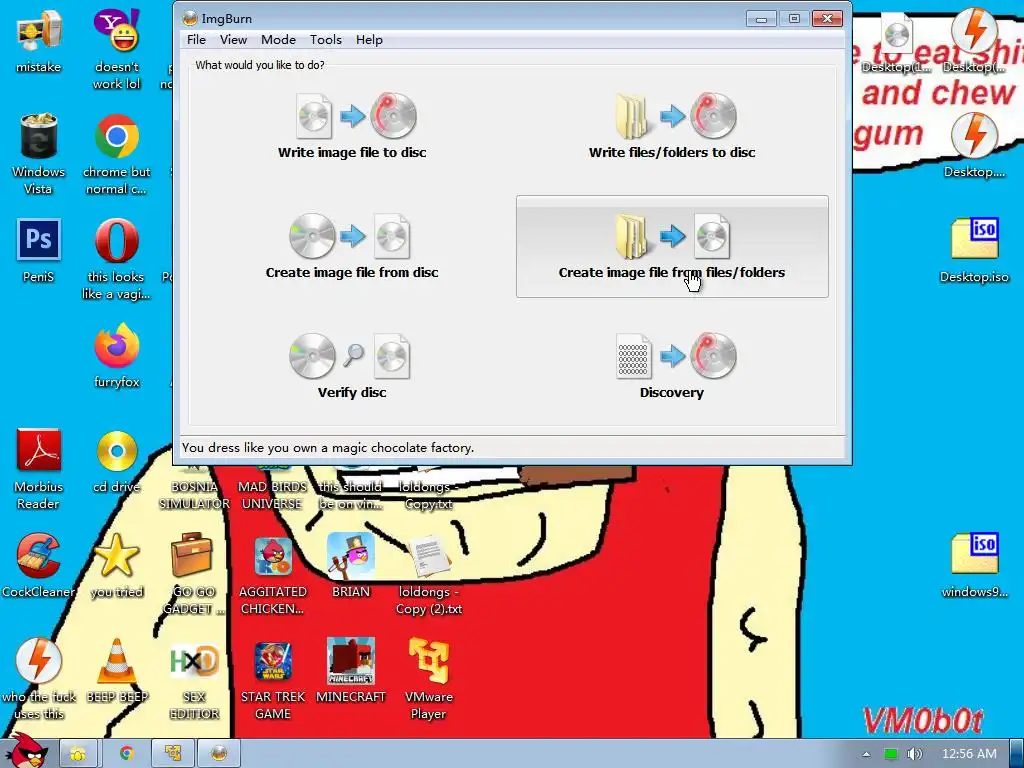Select the 'MINECRAFT' desktop icon

coord(351,671)
